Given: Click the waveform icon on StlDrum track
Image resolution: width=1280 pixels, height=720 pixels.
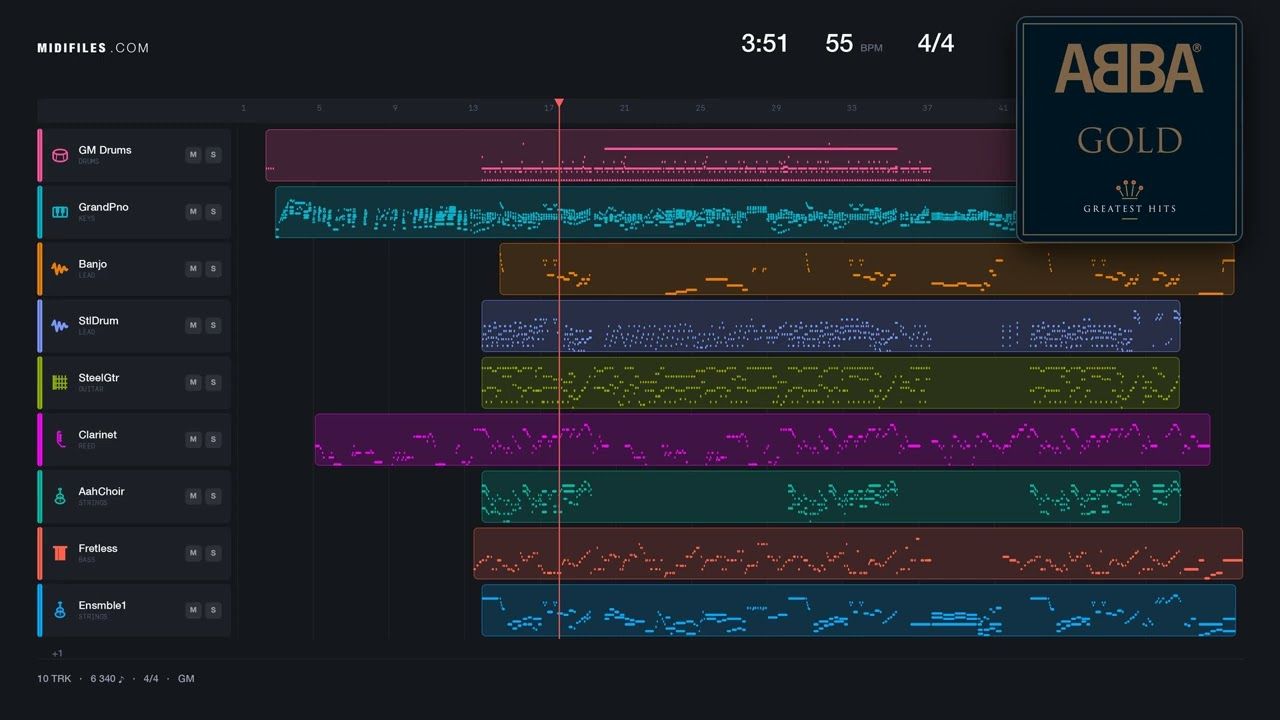Looking at the screenshot, I should click(60, 326).
